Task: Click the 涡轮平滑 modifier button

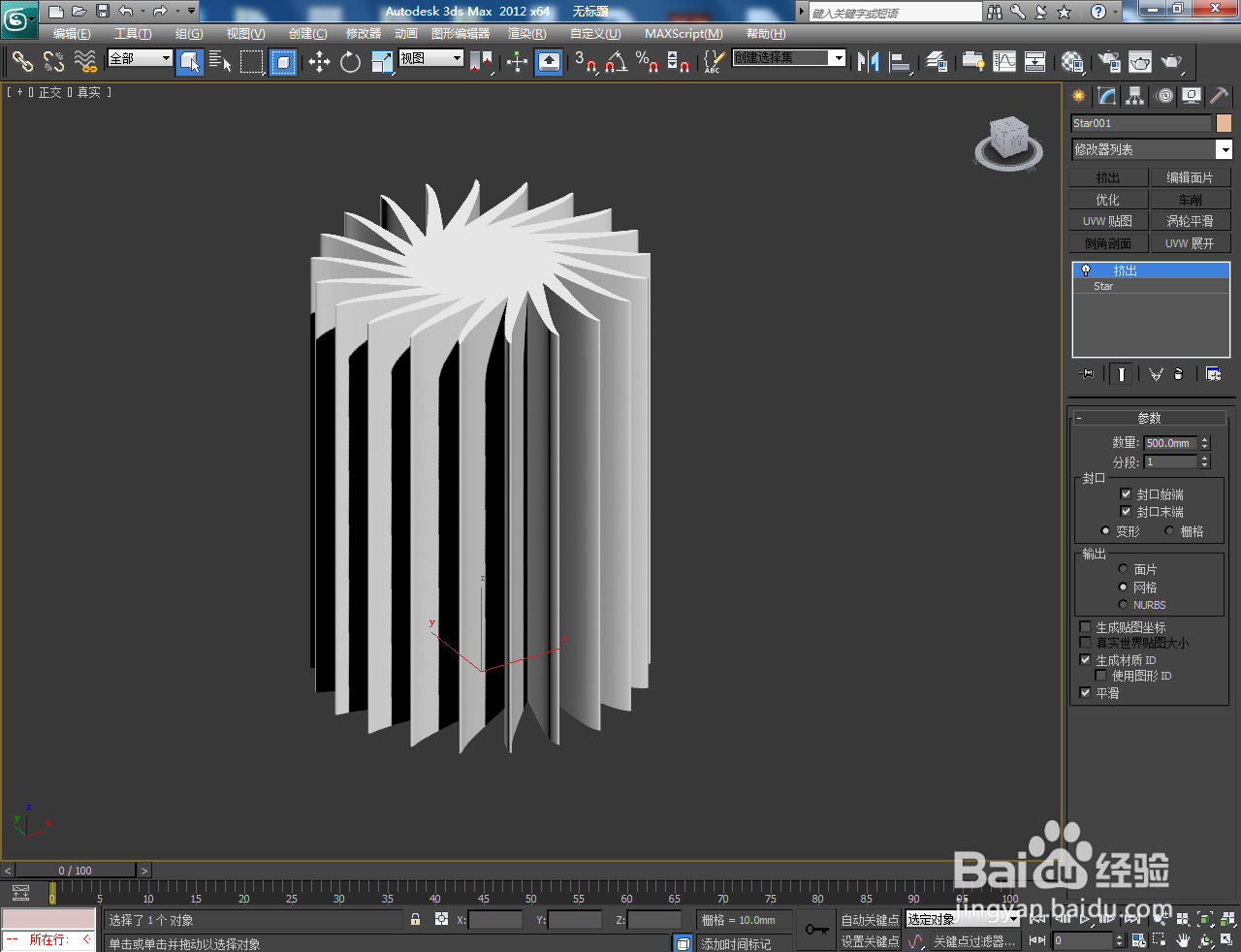Action: [x=1190, y=221]
